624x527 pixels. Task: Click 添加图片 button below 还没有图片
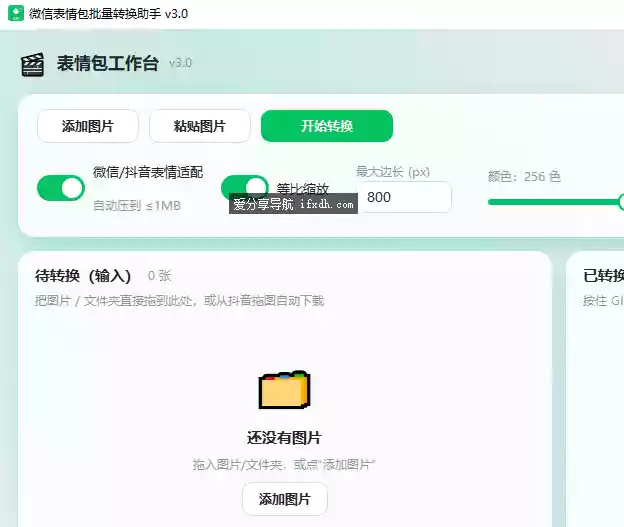[x=285, y=499]
